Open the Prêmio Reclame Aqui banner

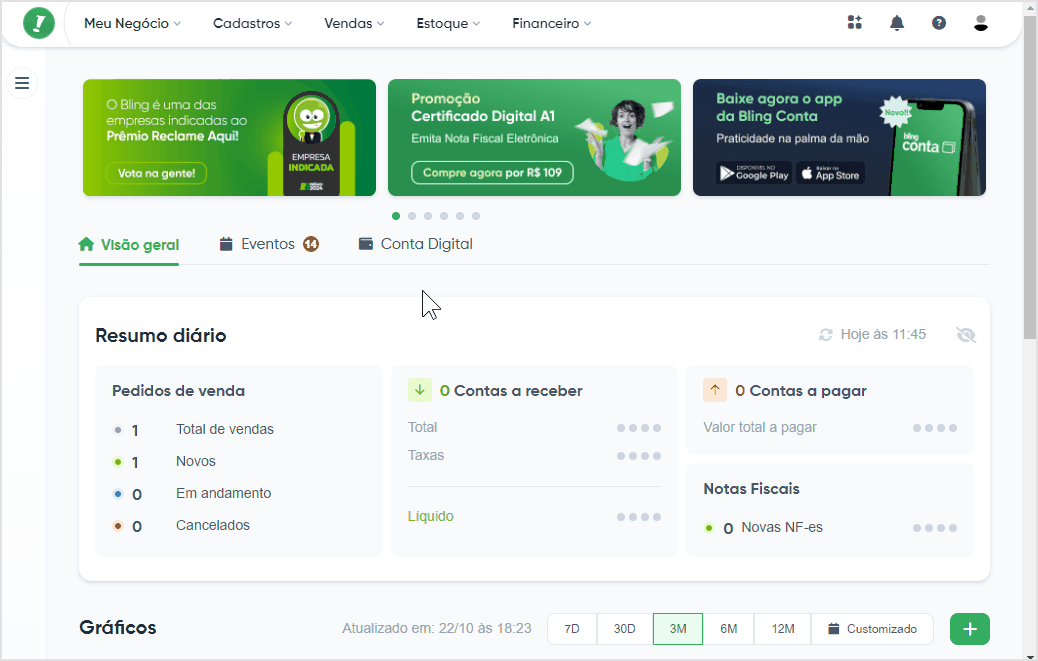[229, 138]
